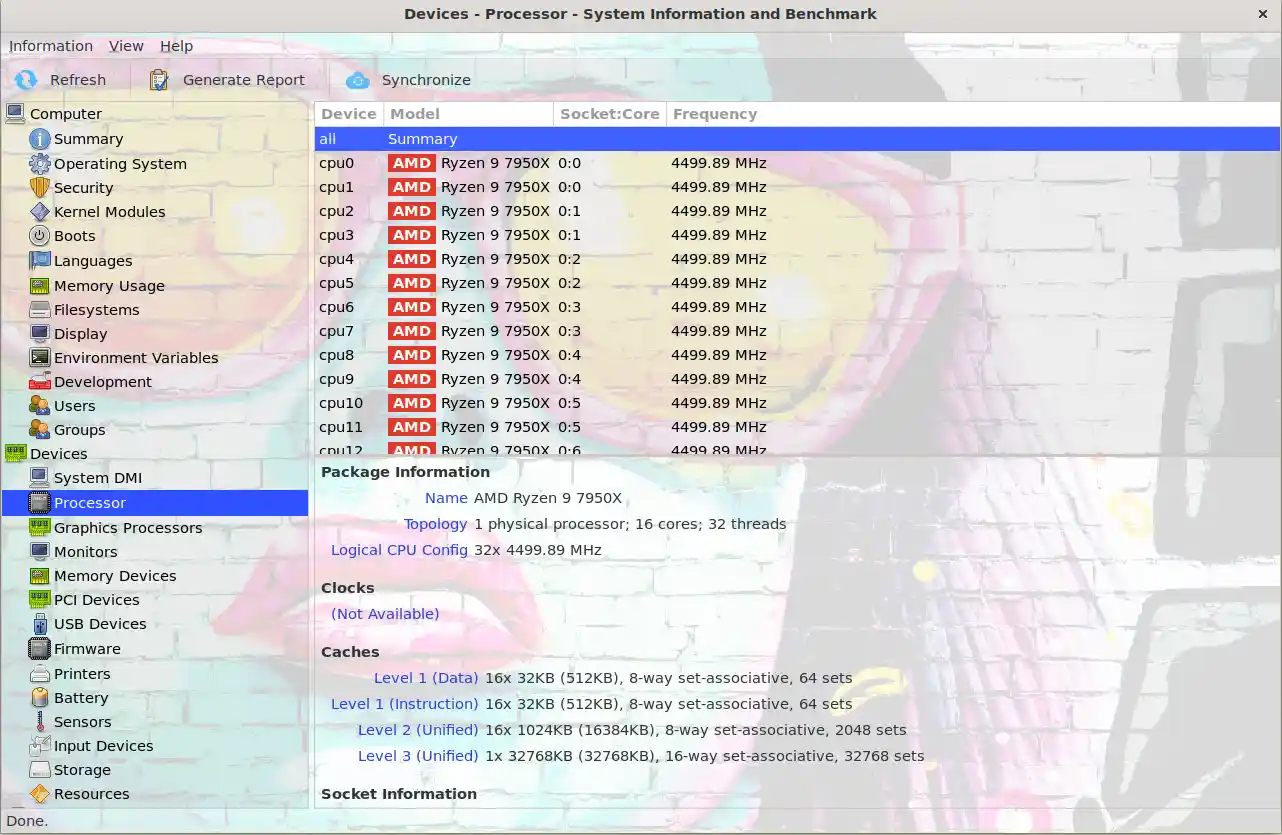The image size is (1282, 835).
Task: Select the cpu5 row in list
Action: 542,283
